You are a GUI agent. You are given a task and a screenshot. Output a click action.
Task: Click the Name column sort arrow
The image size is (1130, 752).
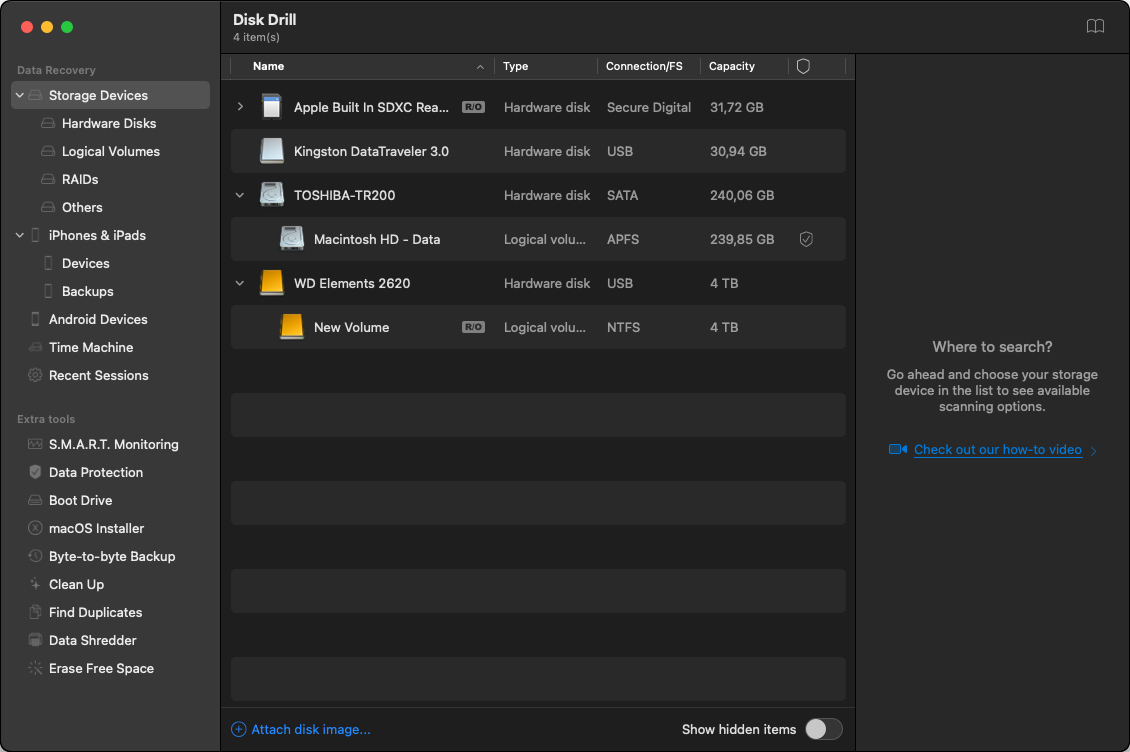tap(480, 66)
